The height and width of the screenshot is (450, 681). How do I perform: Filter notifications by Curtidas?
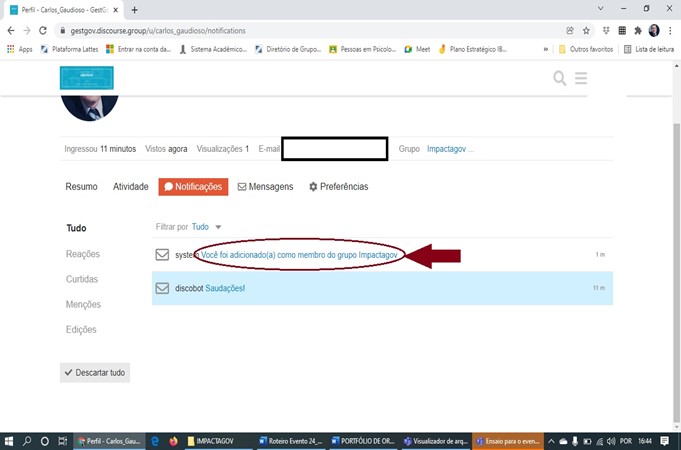coord(82,279)
